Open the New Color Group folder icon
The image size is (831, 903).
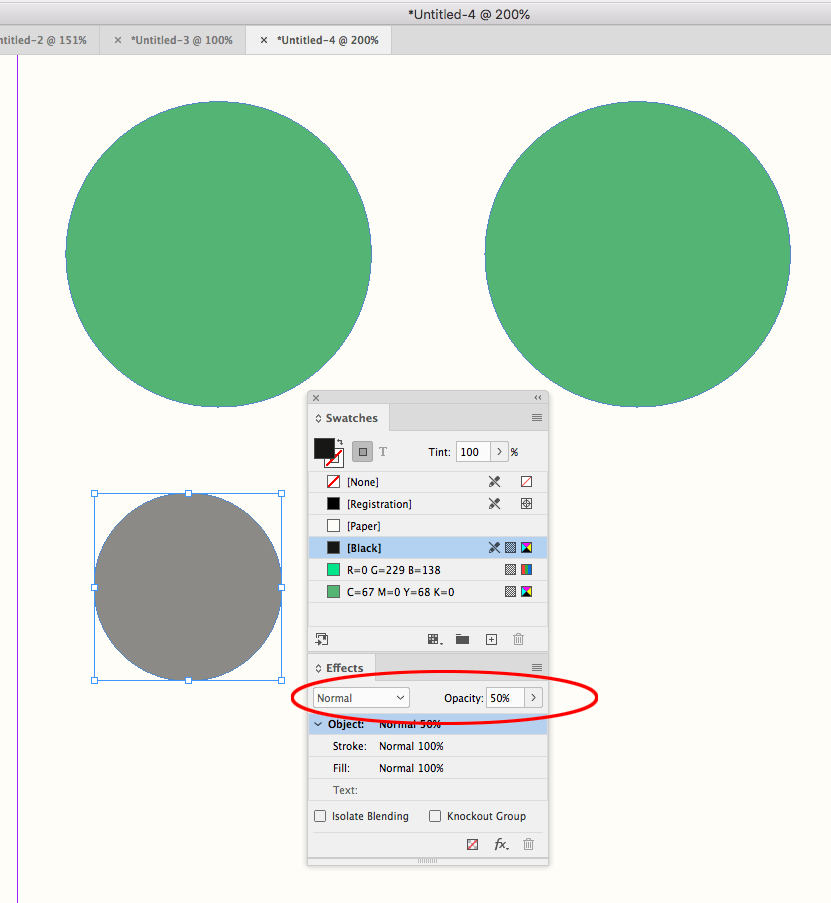(462, 638)
